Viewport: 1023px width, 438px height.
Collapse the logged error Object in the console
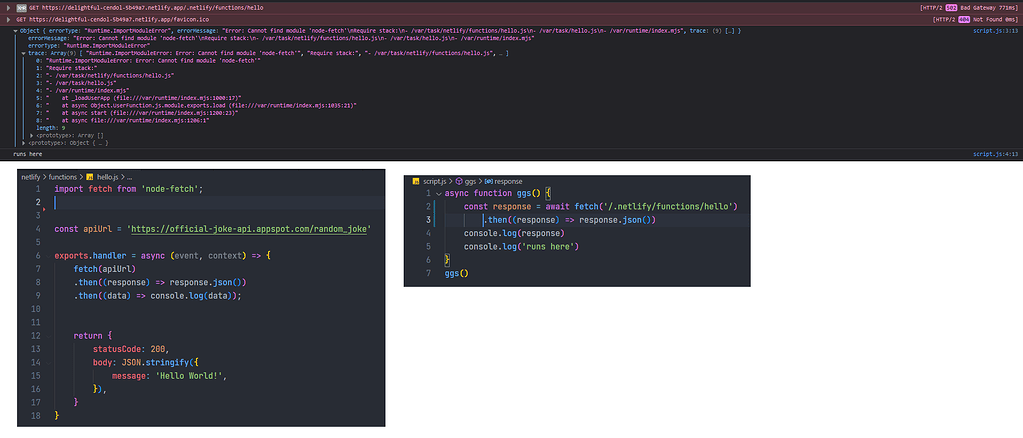(16, 31)
